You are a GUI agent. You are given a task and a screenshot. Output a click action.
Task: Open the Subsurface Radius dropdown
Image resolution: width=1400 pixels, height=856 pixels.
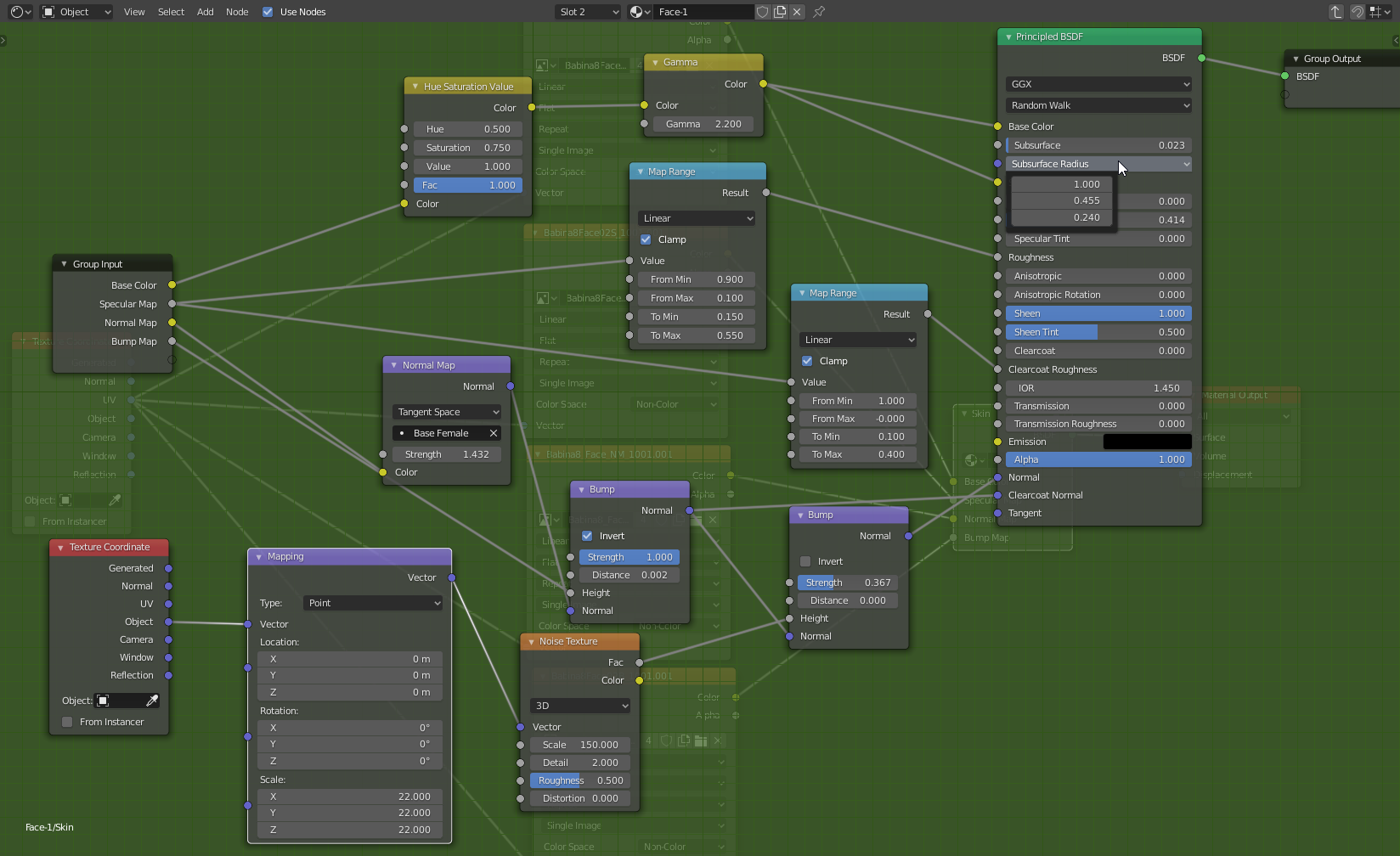click(x=1098, y=164)
